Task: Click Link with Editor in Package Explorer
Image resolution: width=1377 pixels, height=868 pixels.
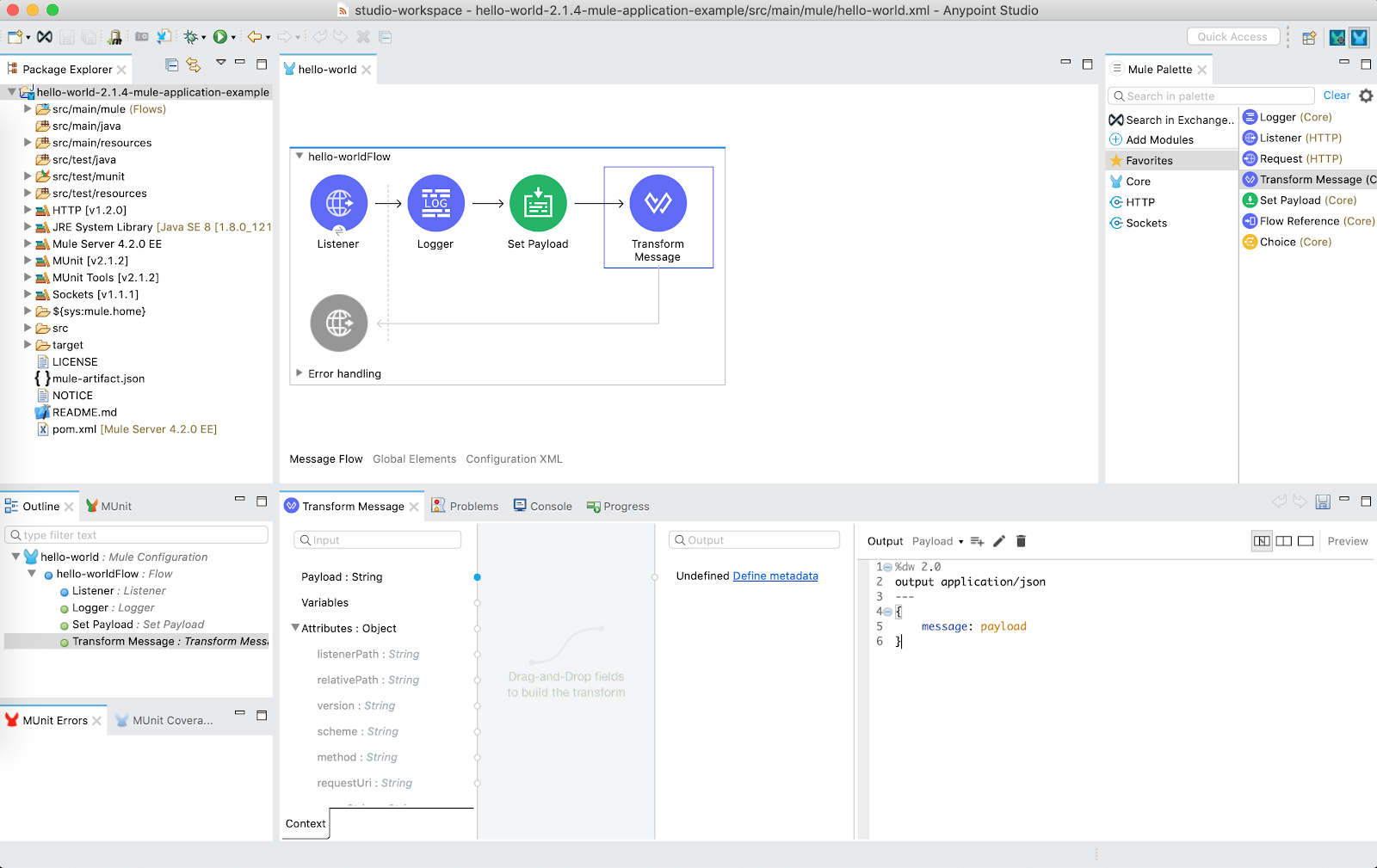Action: coord(194,65)
